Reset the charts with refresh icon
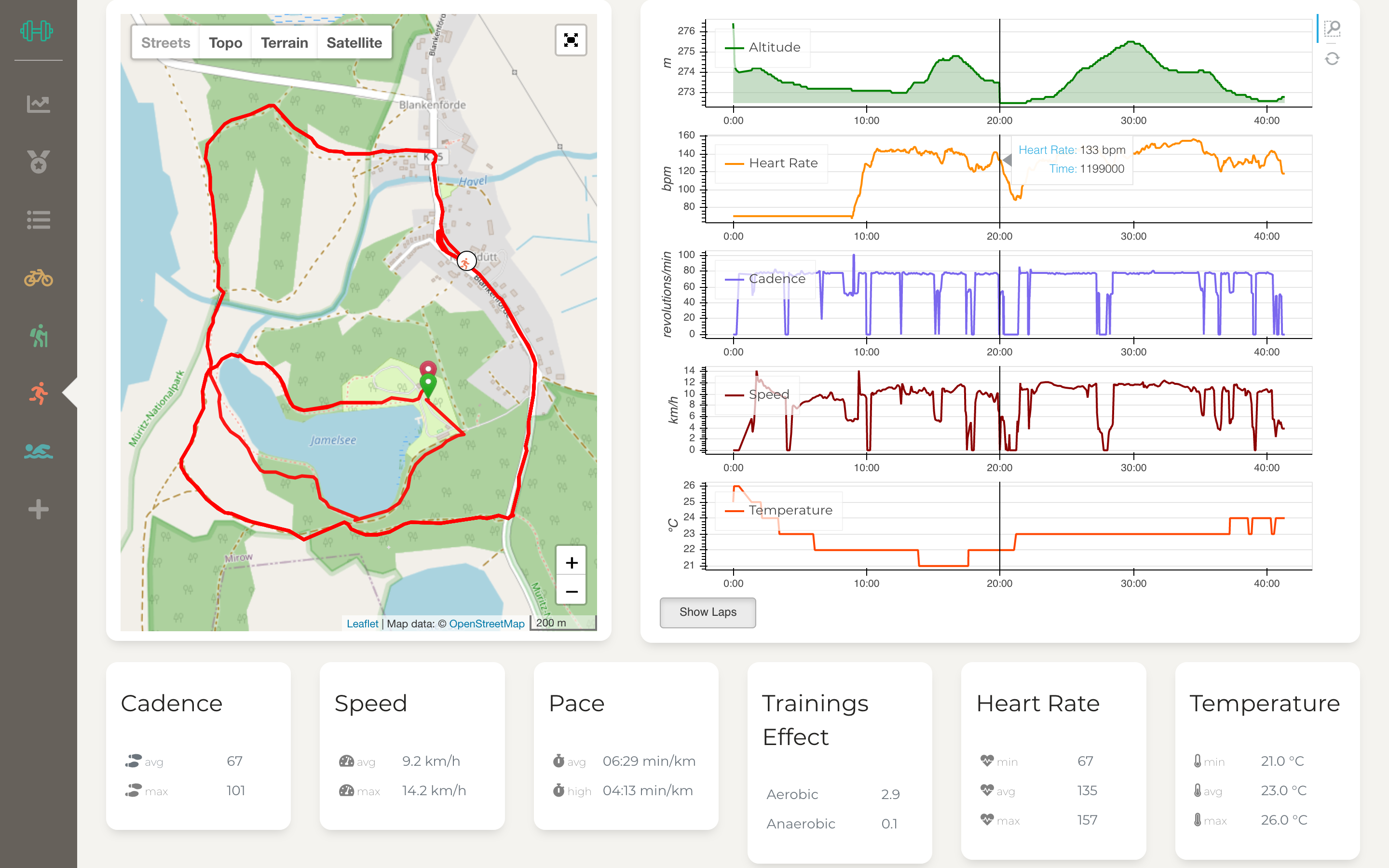 coord(1332,58)
